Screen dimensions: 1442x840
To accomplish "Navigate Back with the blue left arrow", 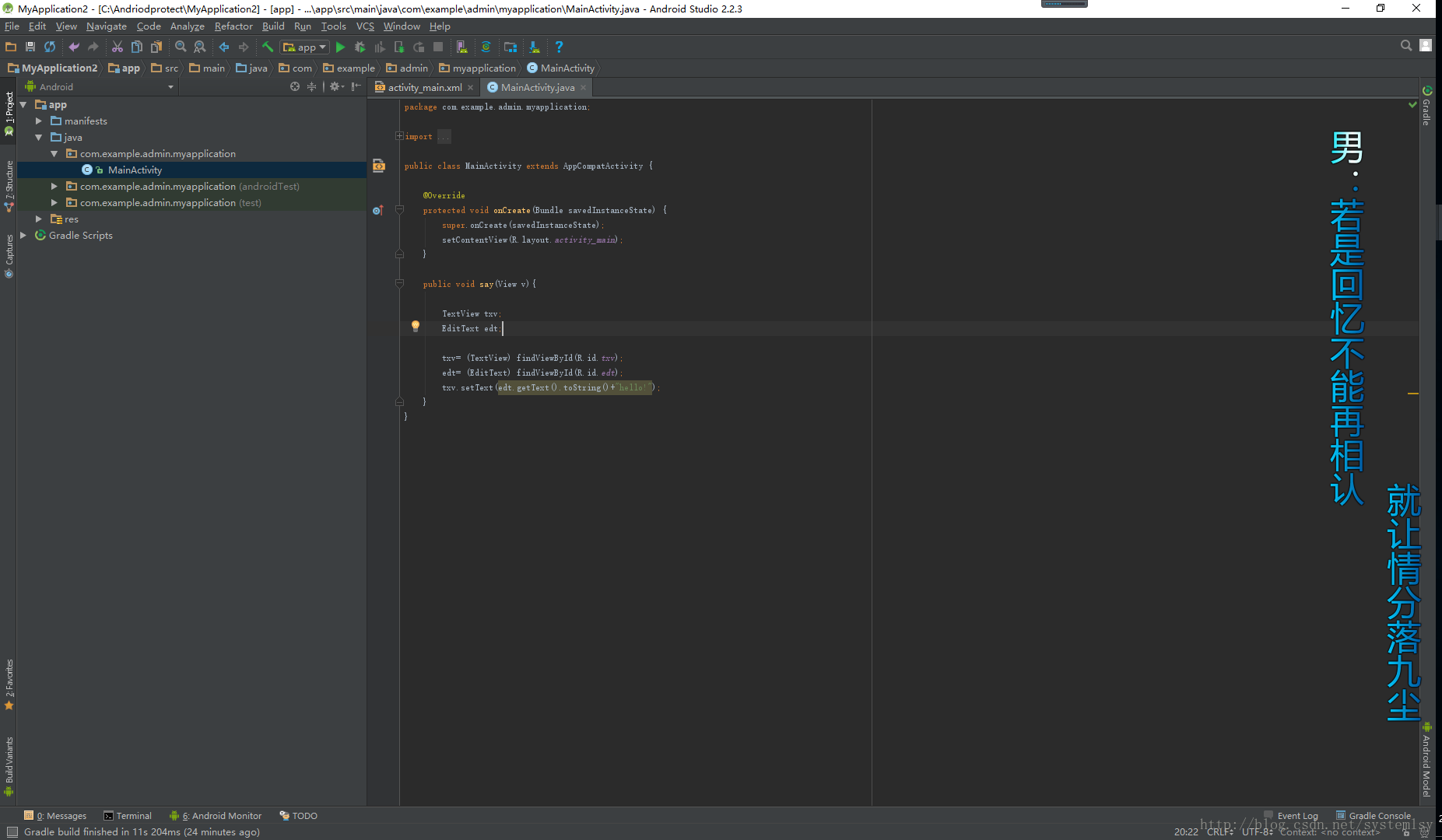I will pos(224,47).
